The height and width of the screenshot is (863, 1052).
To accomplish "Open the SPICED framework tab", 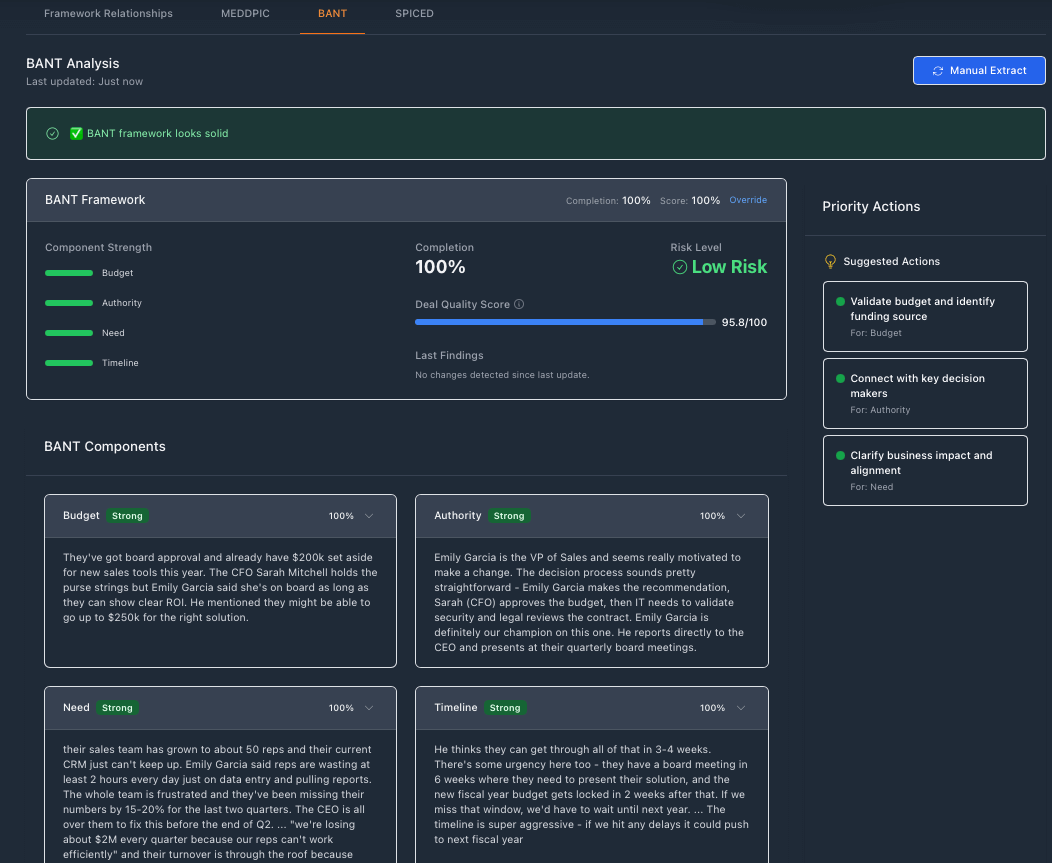I will [x=413, y=13].
